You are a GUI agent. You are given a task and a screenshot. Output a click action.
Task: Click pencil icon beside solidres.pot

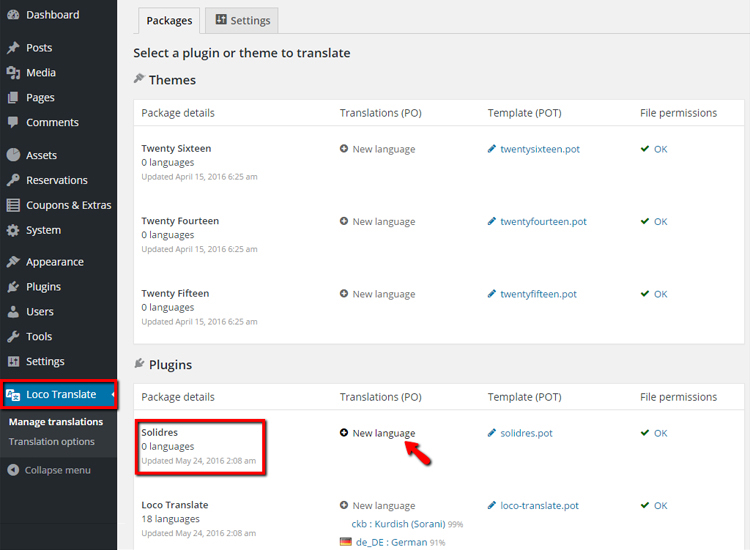click(x=491, y=433)
